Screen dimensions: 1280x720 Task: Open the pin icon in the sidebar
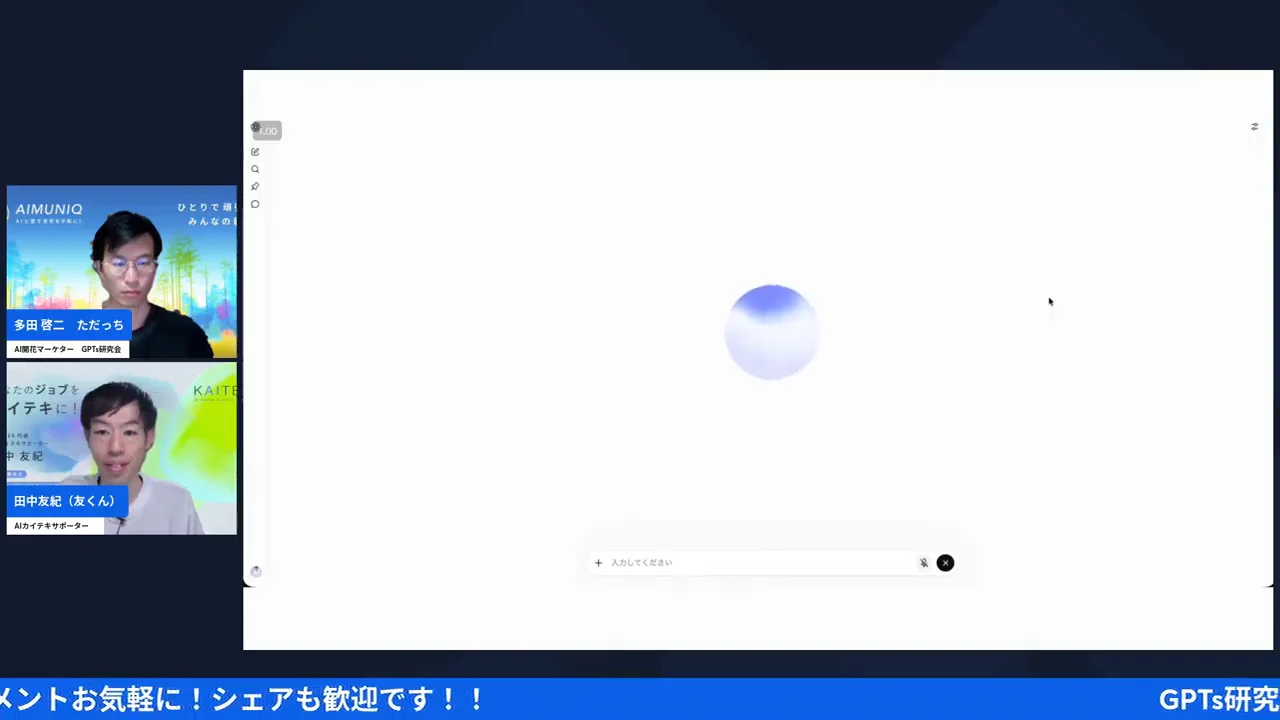pyautogui.click(x=255, y=187)
